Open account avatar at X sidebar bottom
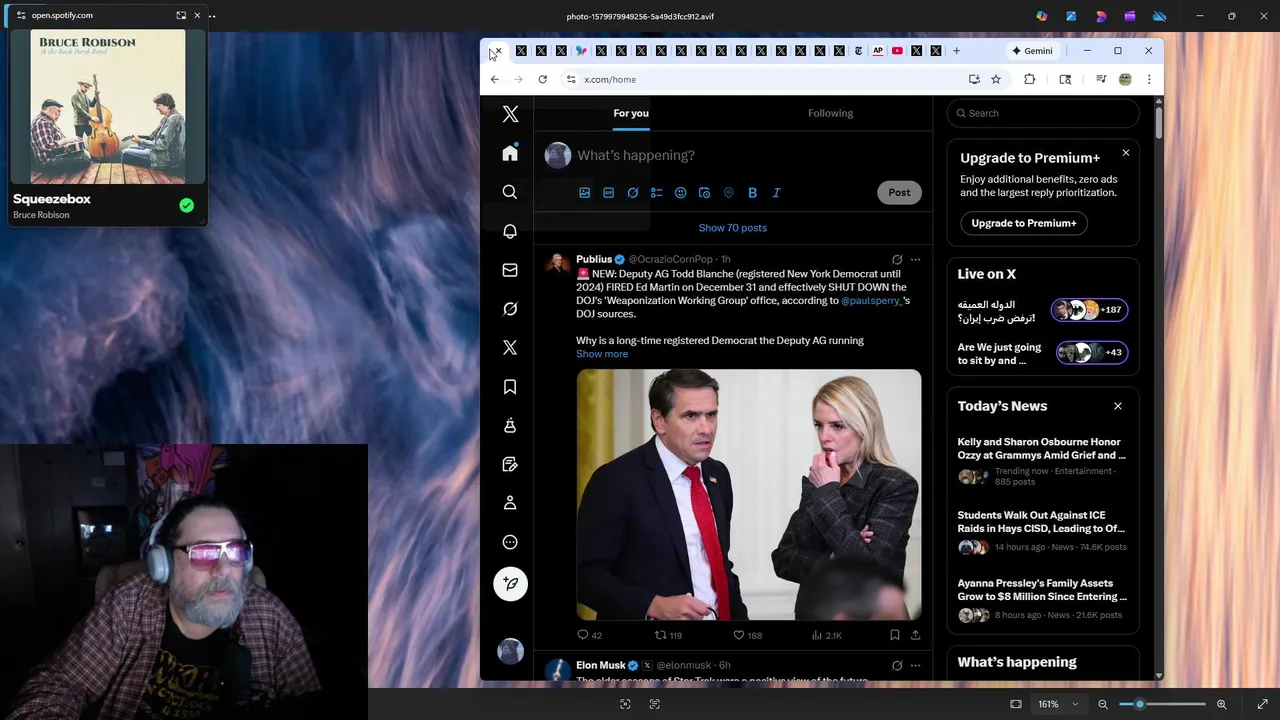Image resolution: width=1280 pixels, height=720 pixels. pos(510,651)
